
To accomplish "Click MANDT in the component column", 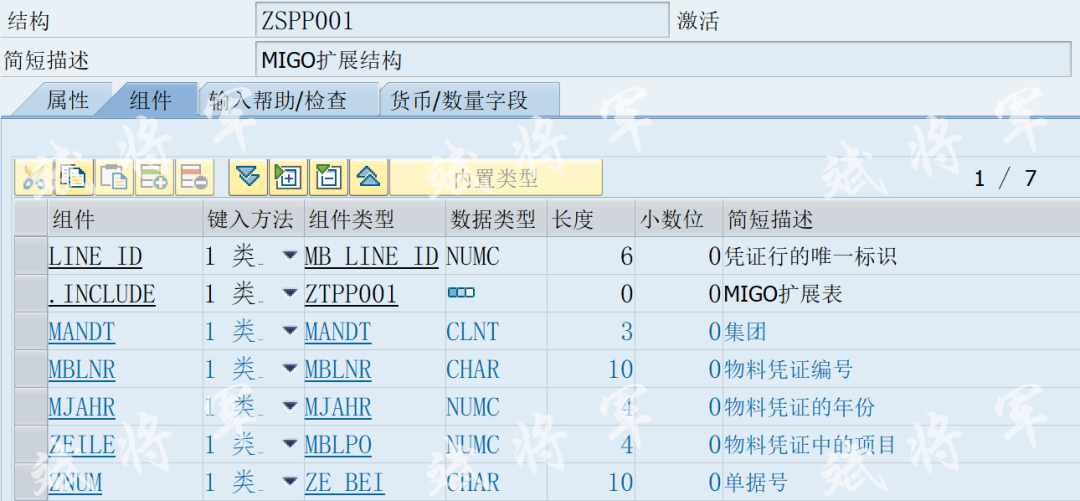I will tap(81, 332).
